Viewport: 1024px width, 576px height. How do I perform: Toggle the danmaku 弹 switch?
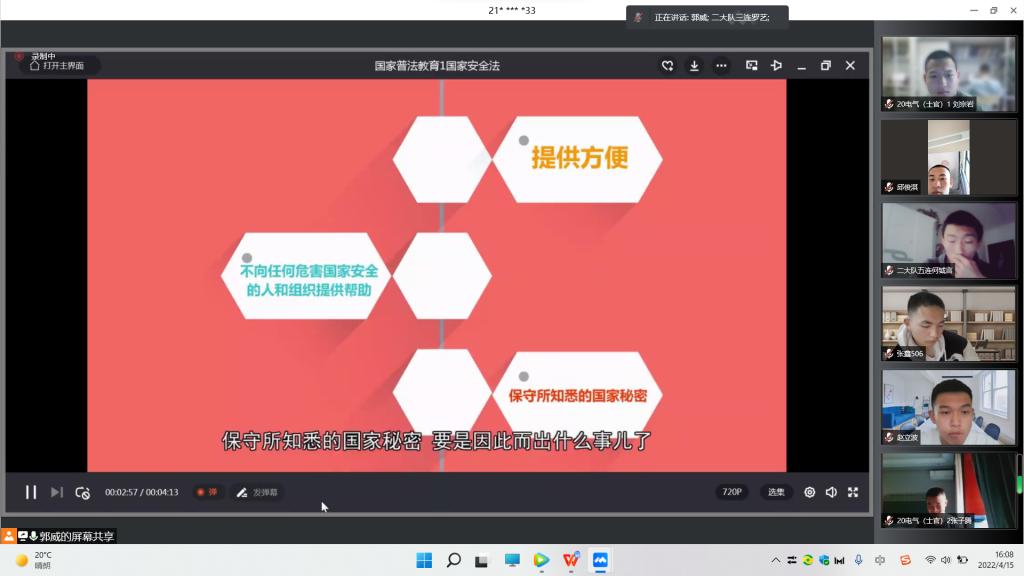point(207,492)
